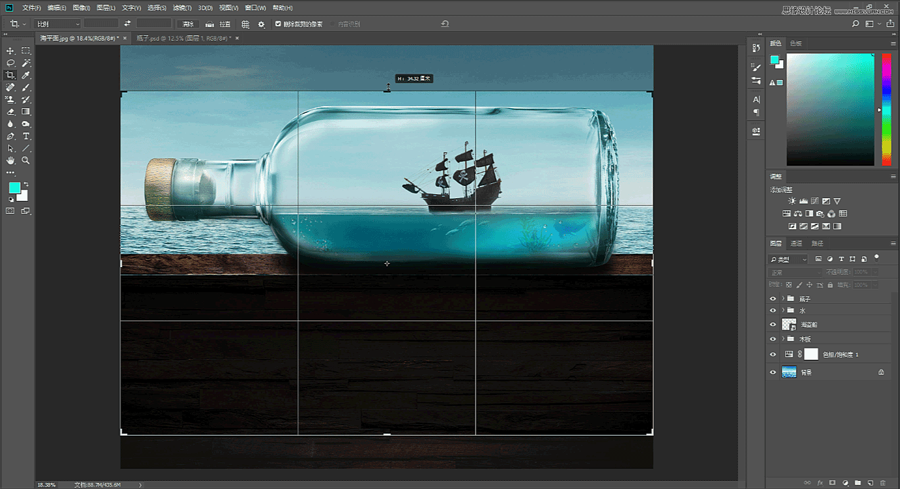Select the Horizontal Type tool

[26, 136]
